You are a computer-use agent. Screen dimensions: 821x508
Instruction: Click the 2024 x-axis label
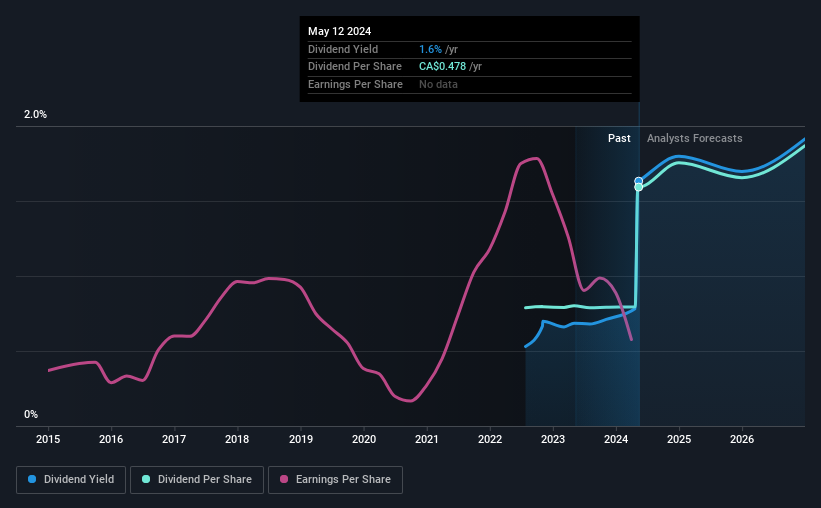pyautogui.click(x=616, y=439)
